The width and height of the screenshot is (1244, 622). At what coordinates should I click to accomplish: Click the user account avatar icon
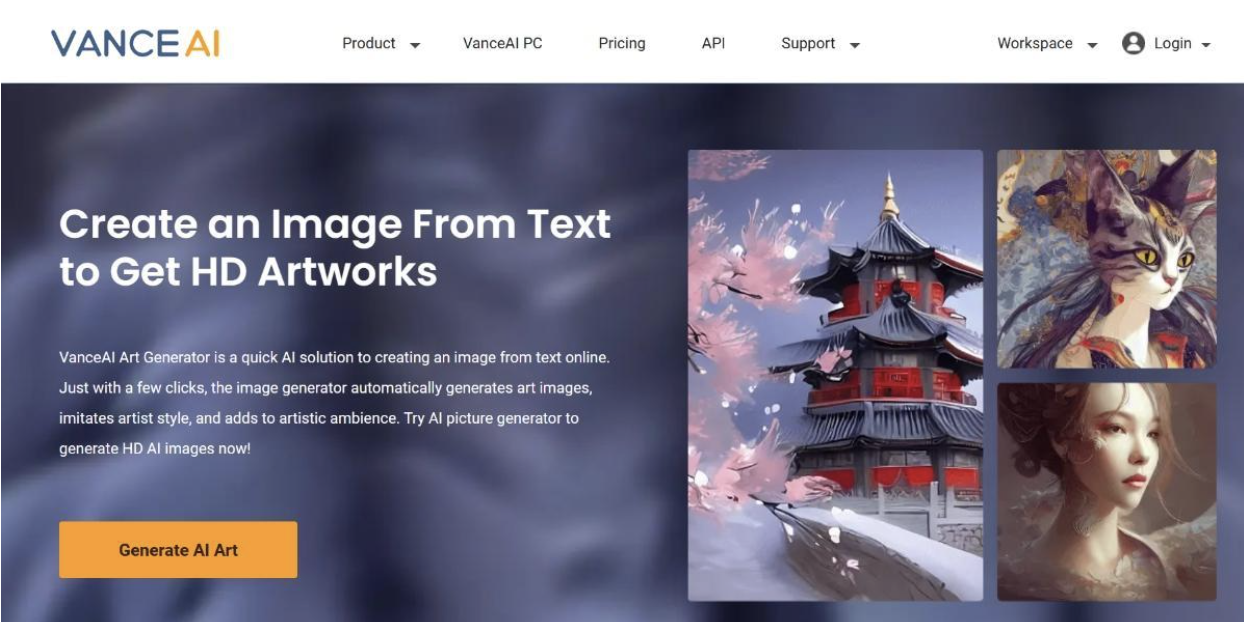coord(1133,43)
